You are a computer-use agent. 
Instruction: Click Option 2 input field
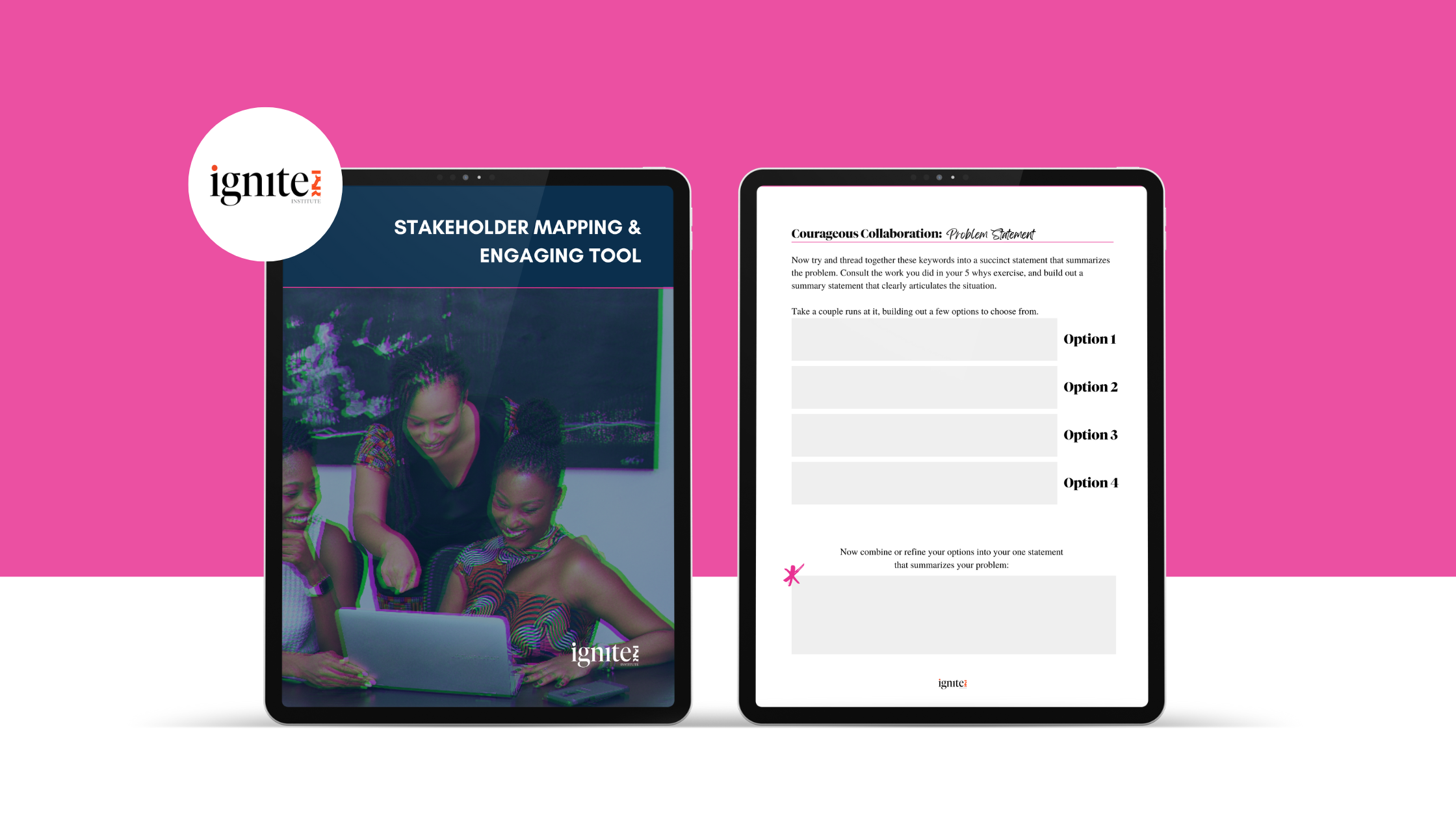point(922,387)
